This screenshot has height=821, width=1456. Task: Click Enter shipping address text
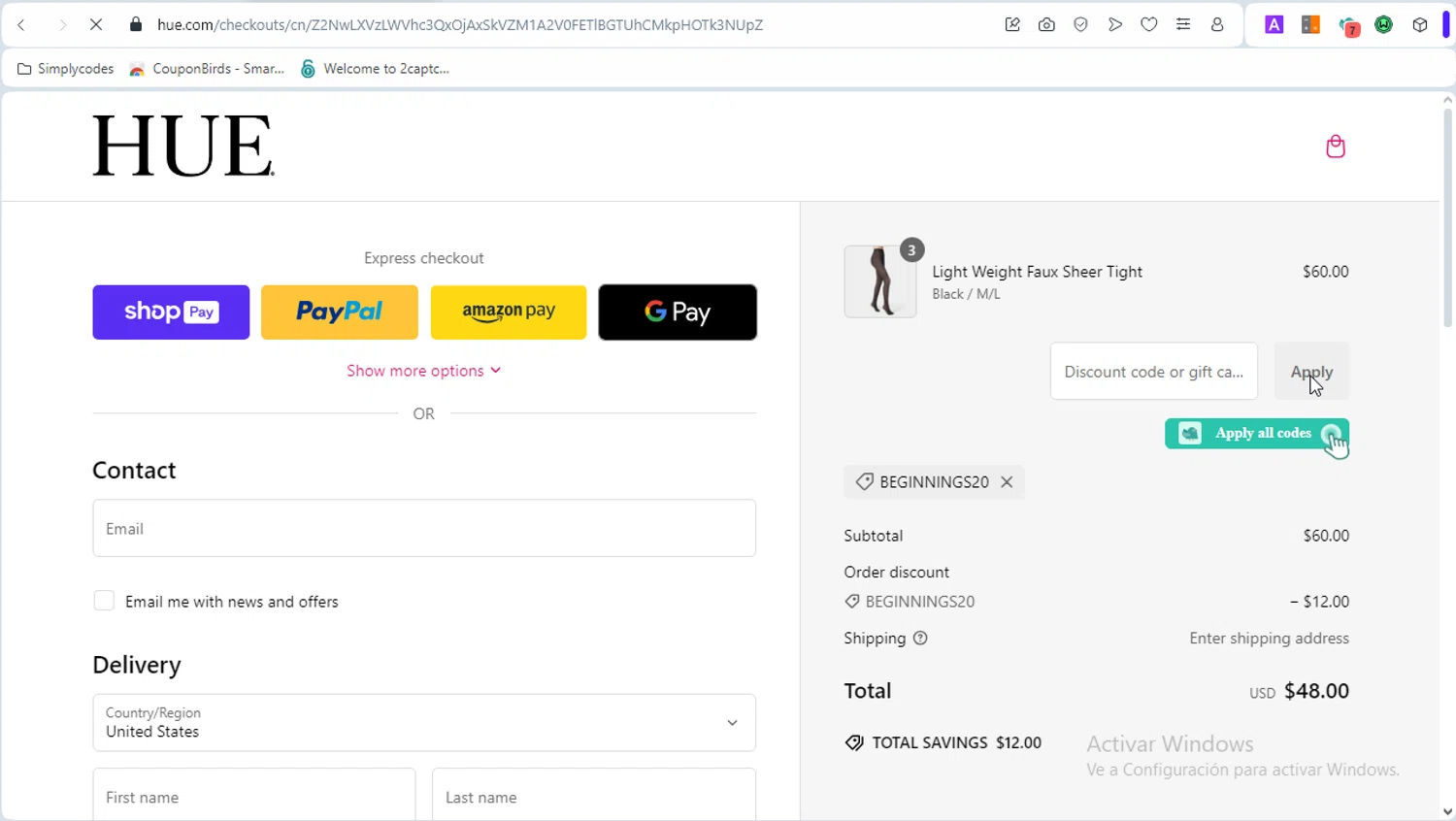point(1269,639)
